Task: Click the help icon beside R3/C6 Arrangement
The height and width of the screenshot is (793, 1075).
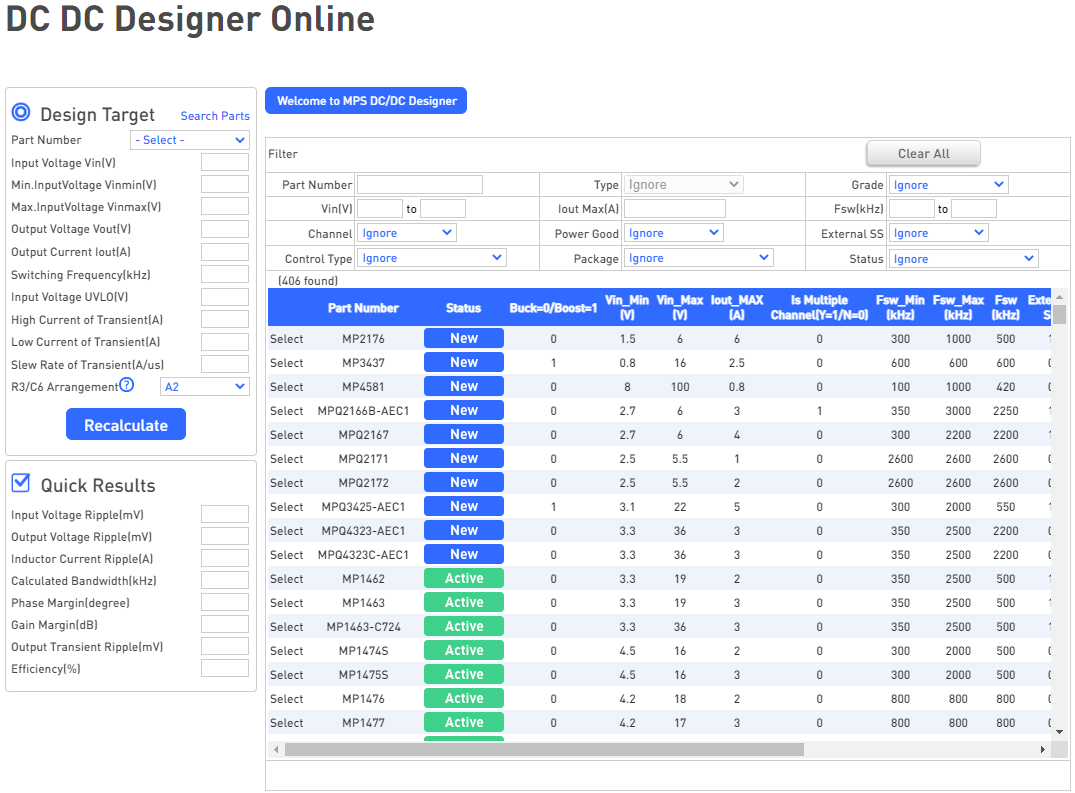Action: point(126,383)
